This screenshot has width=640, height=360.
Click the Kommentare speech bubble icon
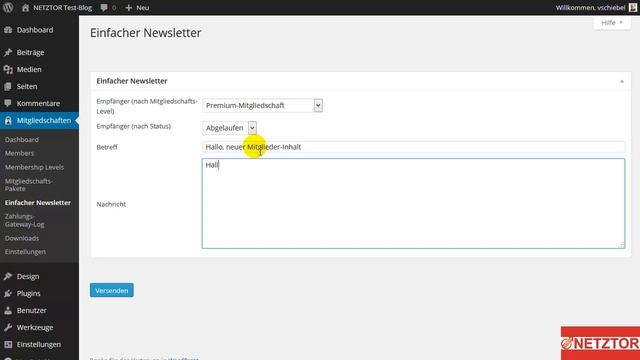(x=8, y=103)
